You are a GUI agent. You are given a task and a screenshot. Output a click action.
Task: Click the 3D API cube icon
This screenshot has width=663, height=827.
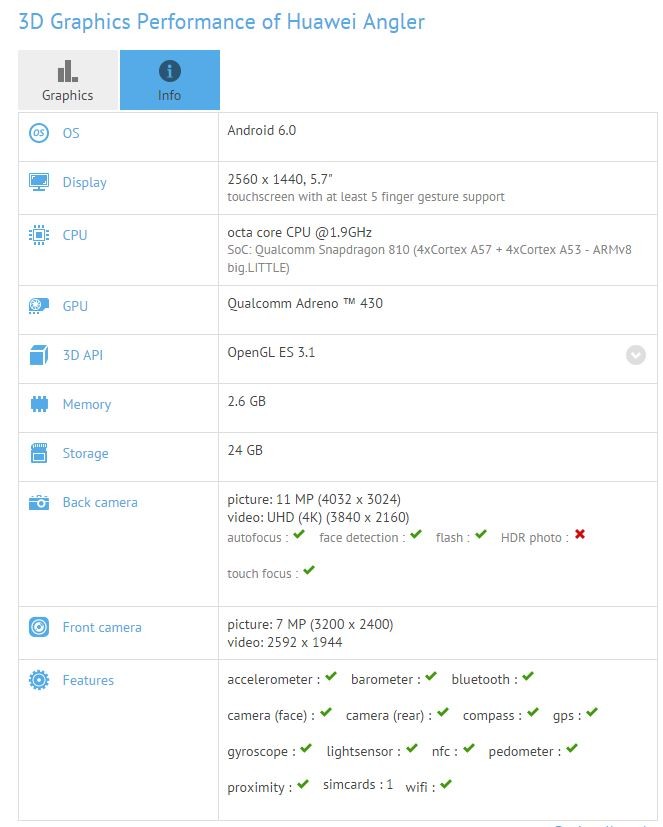click(39, 355)
